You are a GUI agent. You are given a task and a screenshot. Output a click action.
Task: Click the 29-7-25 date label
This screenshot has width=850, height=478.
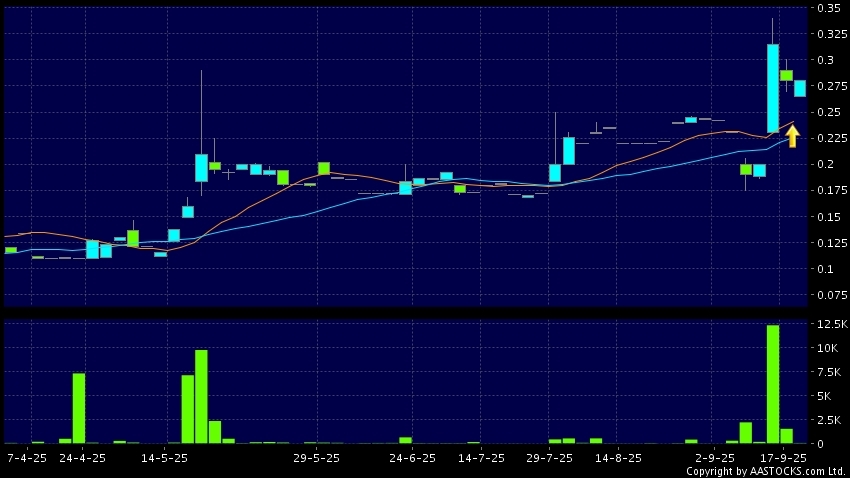click(x=549, y=458)
